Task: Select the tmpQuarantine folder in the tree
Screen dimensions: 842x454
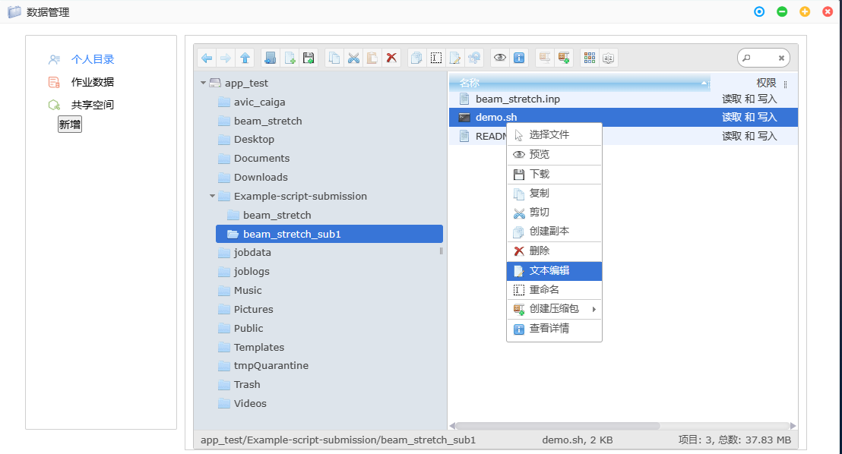Action: [271, 366]
